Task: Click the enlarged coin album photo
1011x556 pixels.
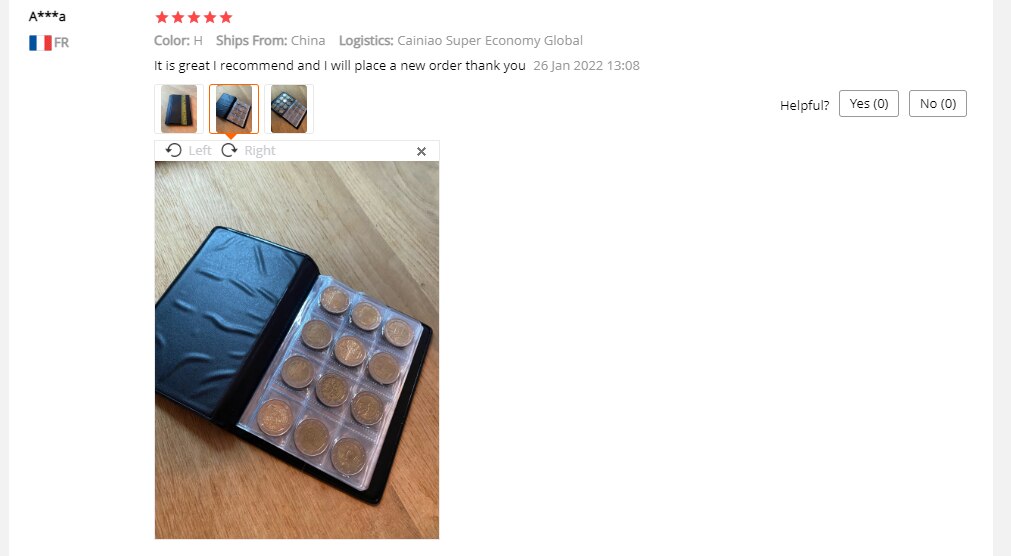Action: coord(297,350)
